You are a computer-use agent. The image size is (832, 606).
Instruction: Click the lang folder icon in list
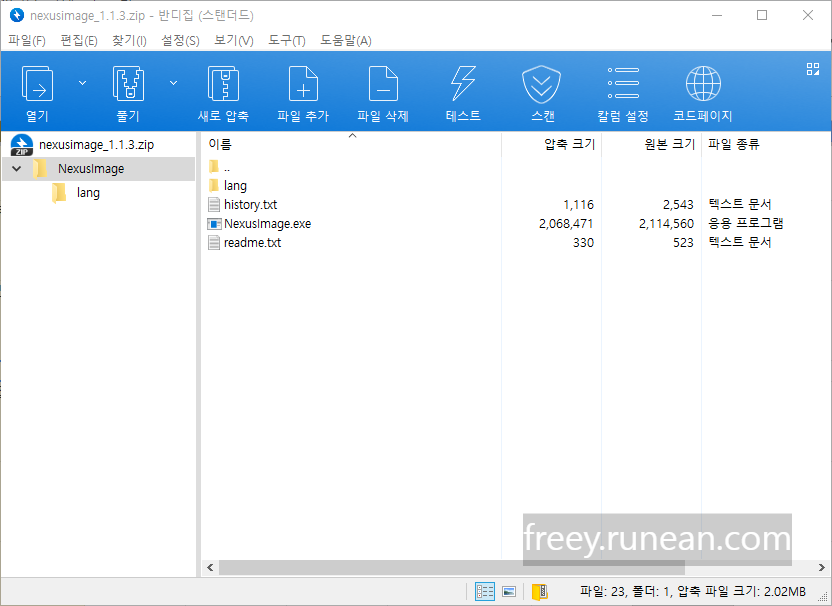coord(214,185)
